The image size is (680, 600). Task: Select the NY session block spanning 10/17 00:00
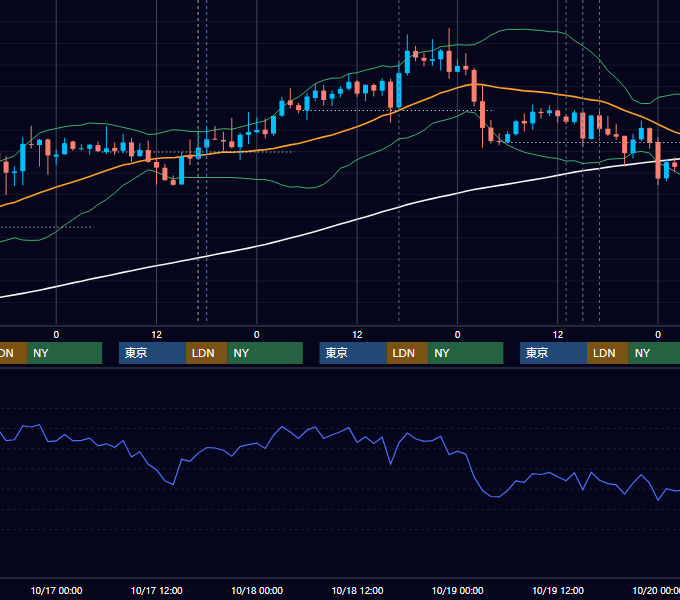[64, 353]
